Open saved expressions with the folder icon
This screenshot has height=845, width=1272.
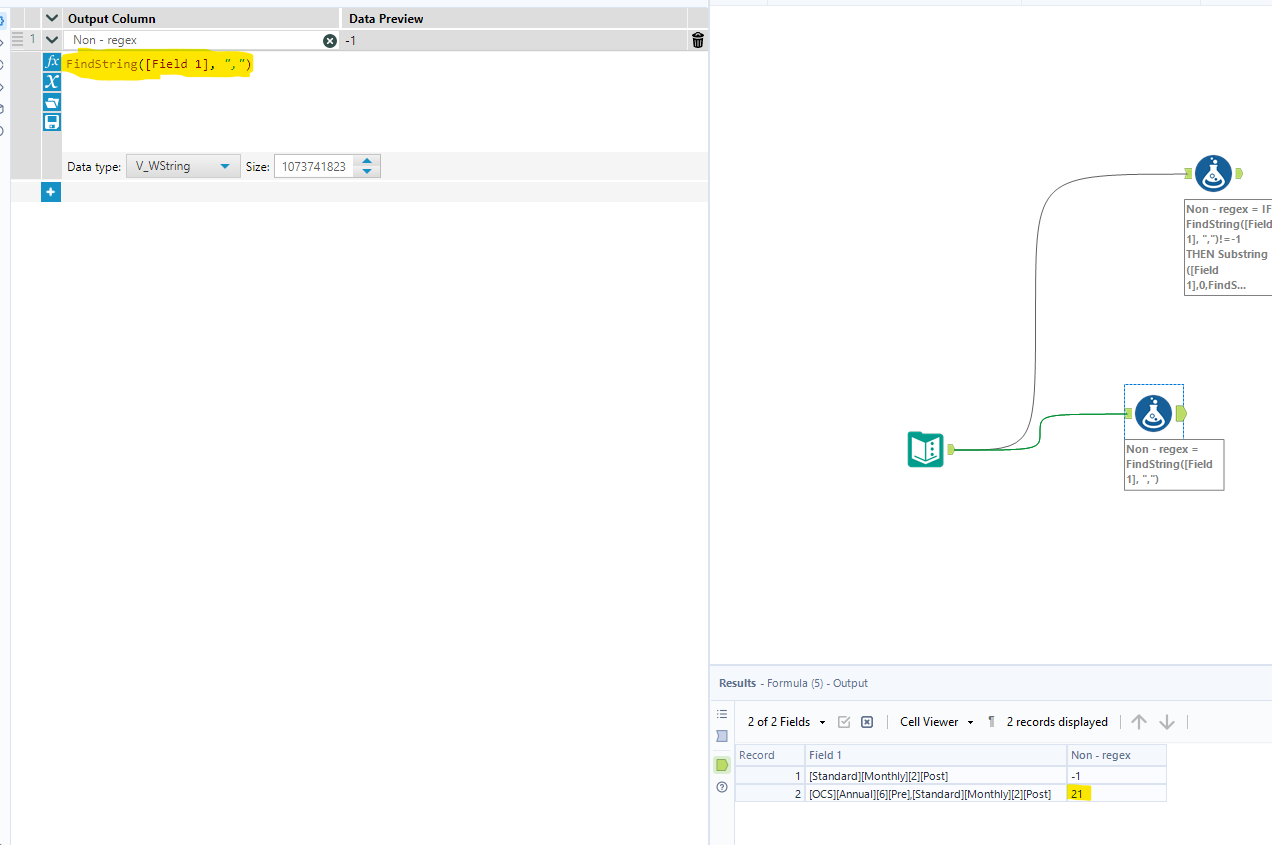pyautogui.click(x=52, y=102)
